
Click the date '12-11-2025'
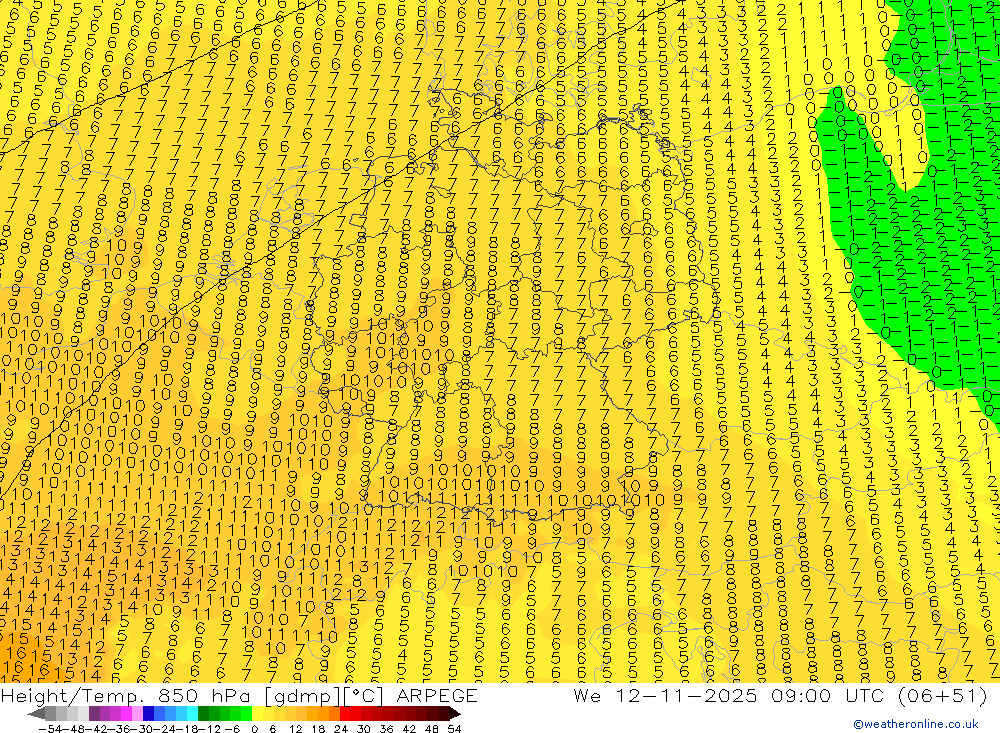tap(686, 695)
